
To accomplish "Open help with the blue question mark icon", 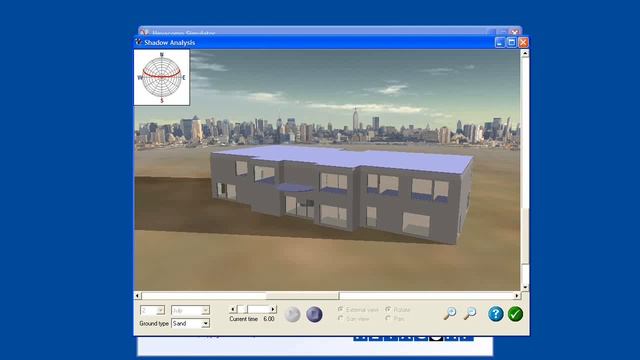I will point(496,314).
